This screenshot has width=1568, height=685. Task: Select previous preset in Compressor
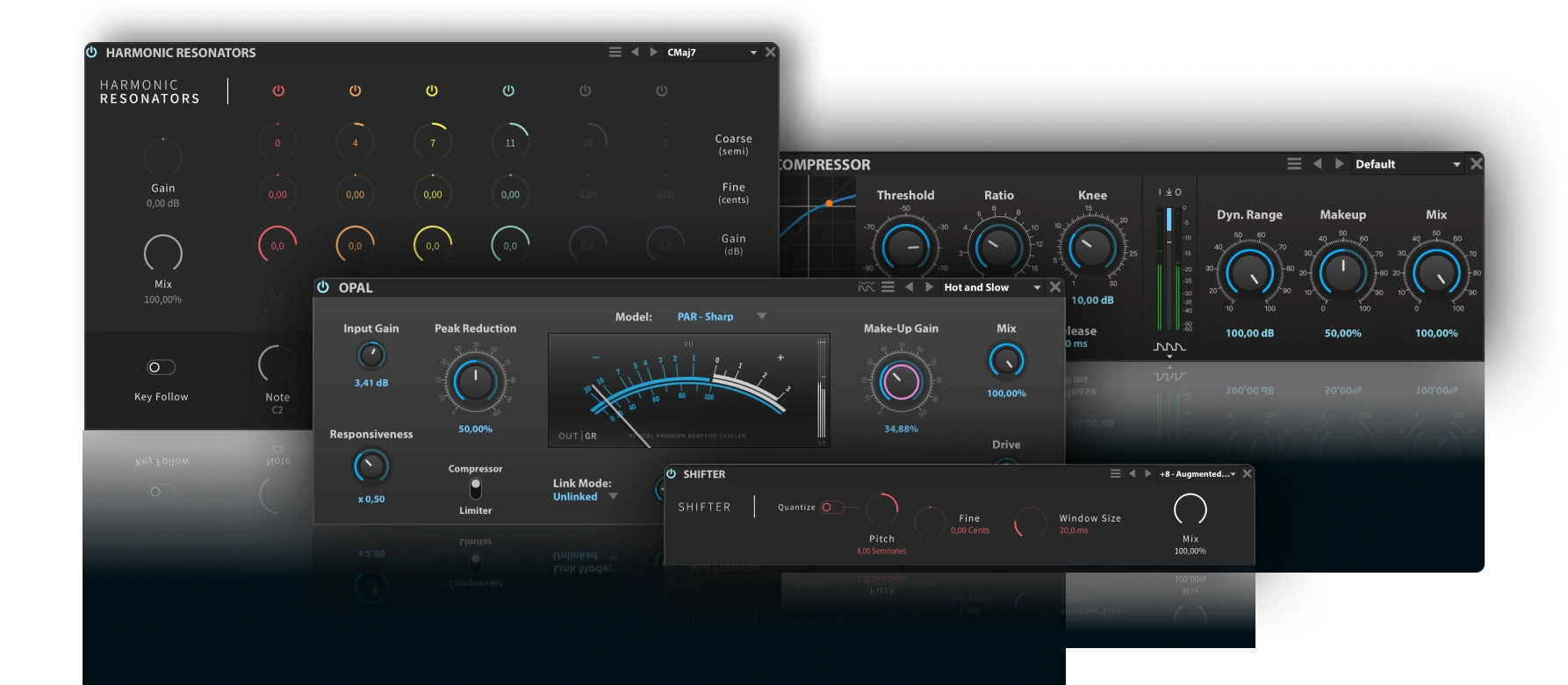1317,164
